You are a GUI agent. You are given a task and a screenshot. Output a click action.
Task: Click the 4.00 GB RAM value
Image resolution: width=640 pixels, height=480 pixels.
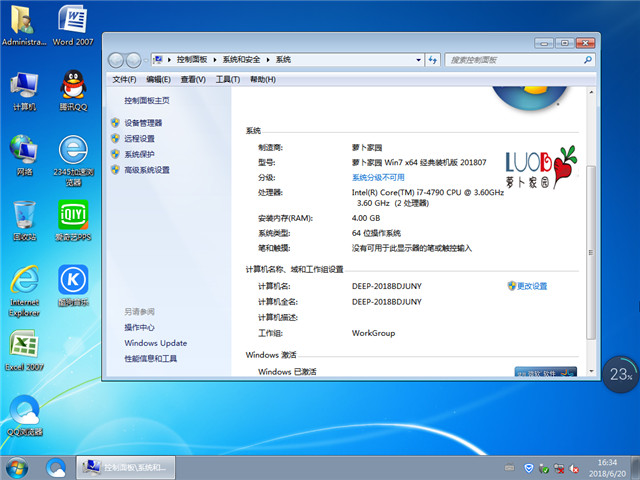pos(366,218)
